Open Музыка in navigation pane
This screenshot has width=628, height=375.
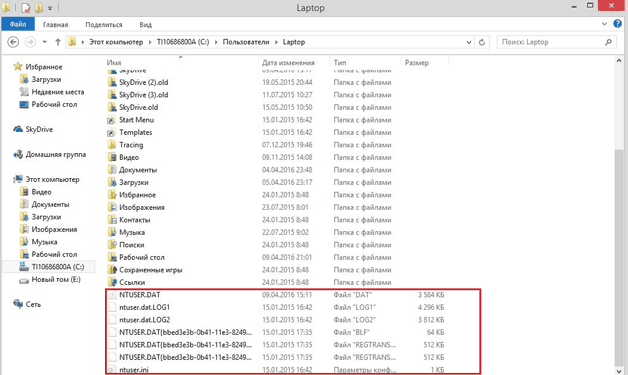point(44,242)
